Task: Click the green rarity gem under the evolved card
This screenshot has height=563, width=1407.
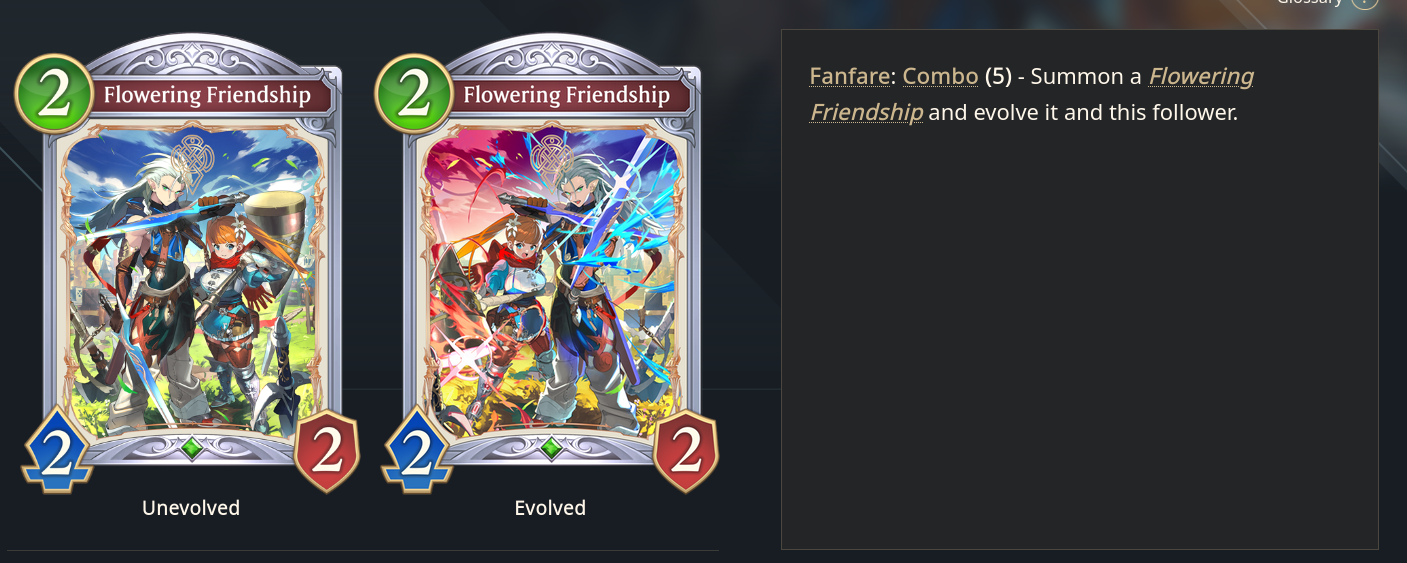Action: (551, 448)
